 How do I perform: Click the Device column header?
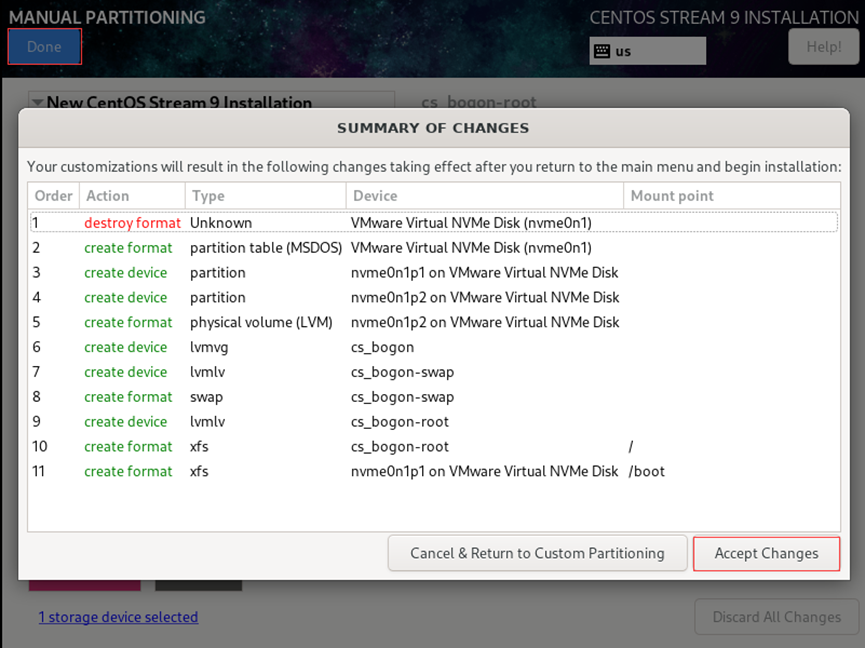[x=485, y=196]
